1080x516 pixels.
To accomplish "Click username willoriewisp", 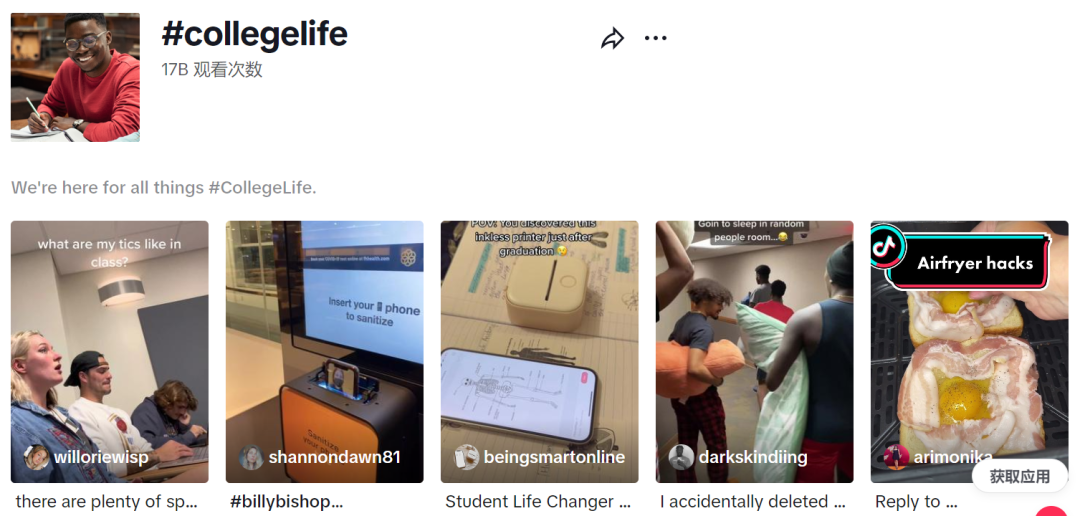I will point(101,457).
